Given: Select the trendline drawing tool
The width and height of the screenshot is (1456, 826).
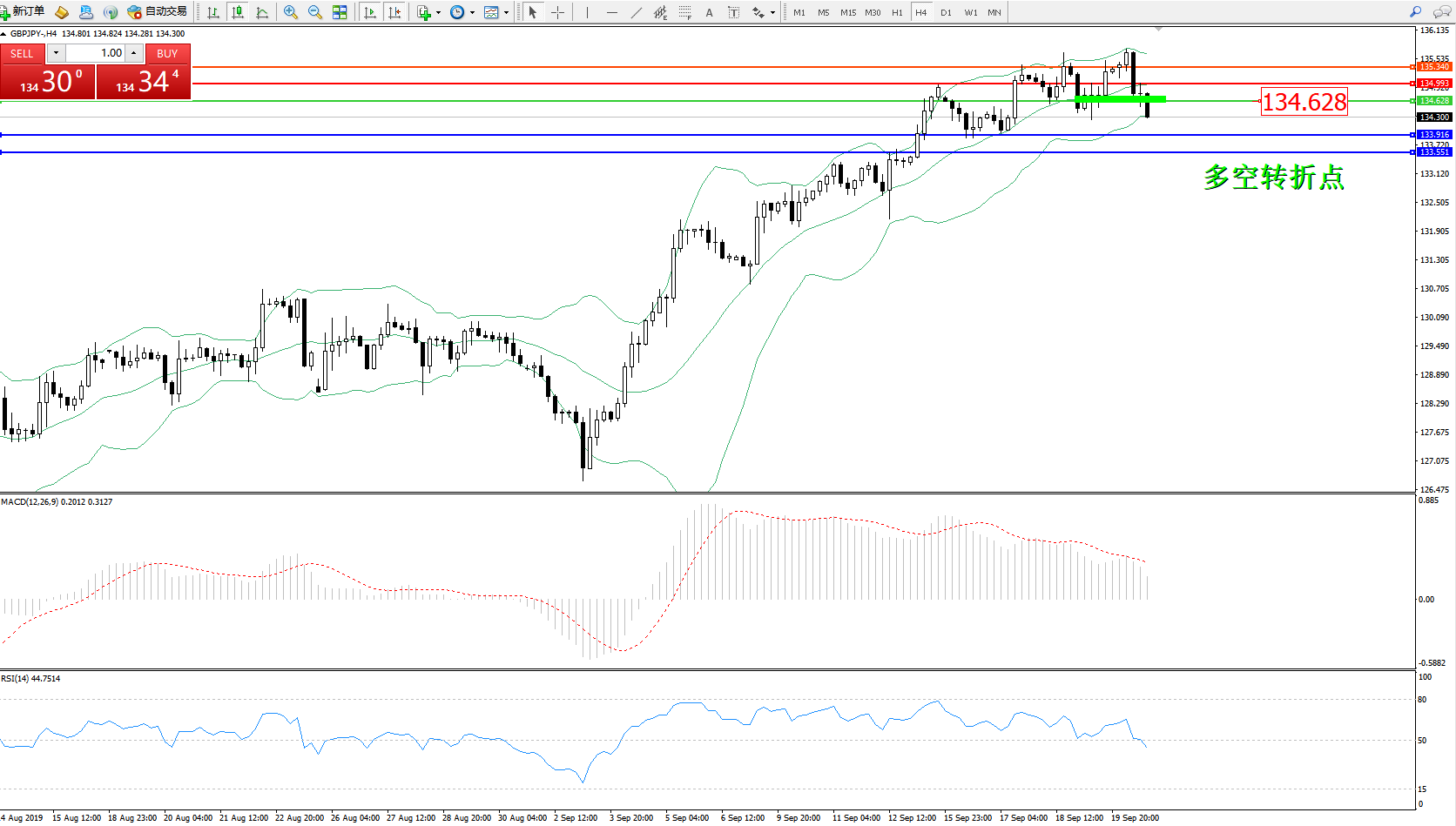Looking at the screenshot, I should pyautogui.click(x=637, y=12).
